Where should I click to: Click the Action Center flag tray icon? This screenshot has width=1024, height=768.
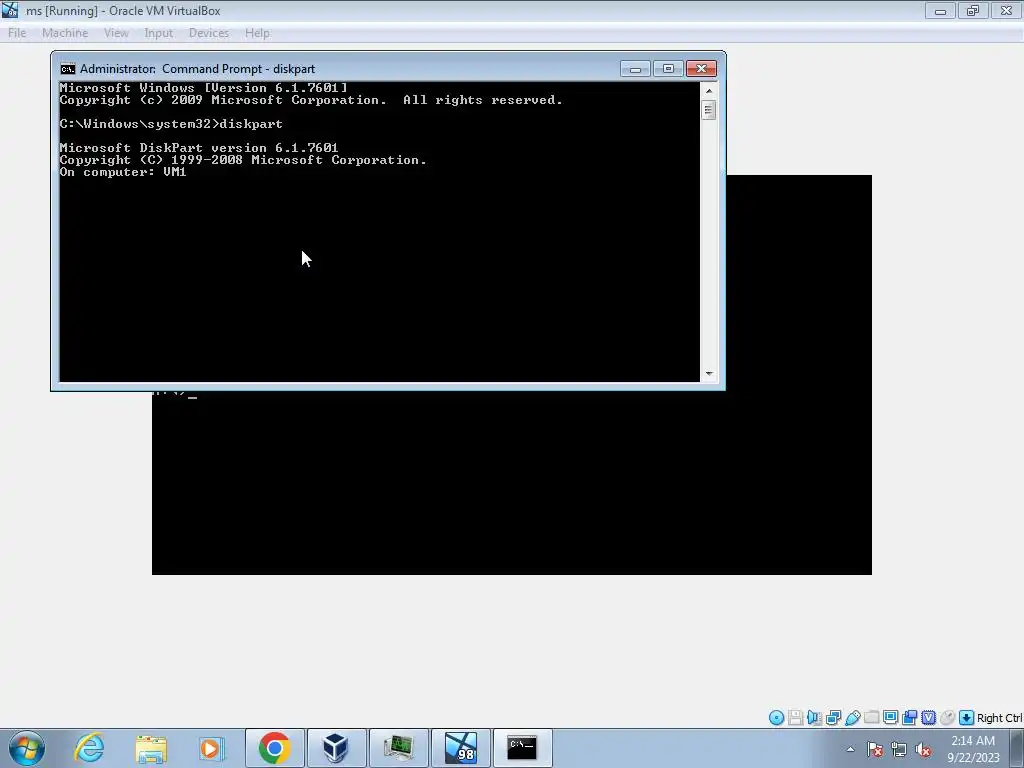click(x=875, y=750)
